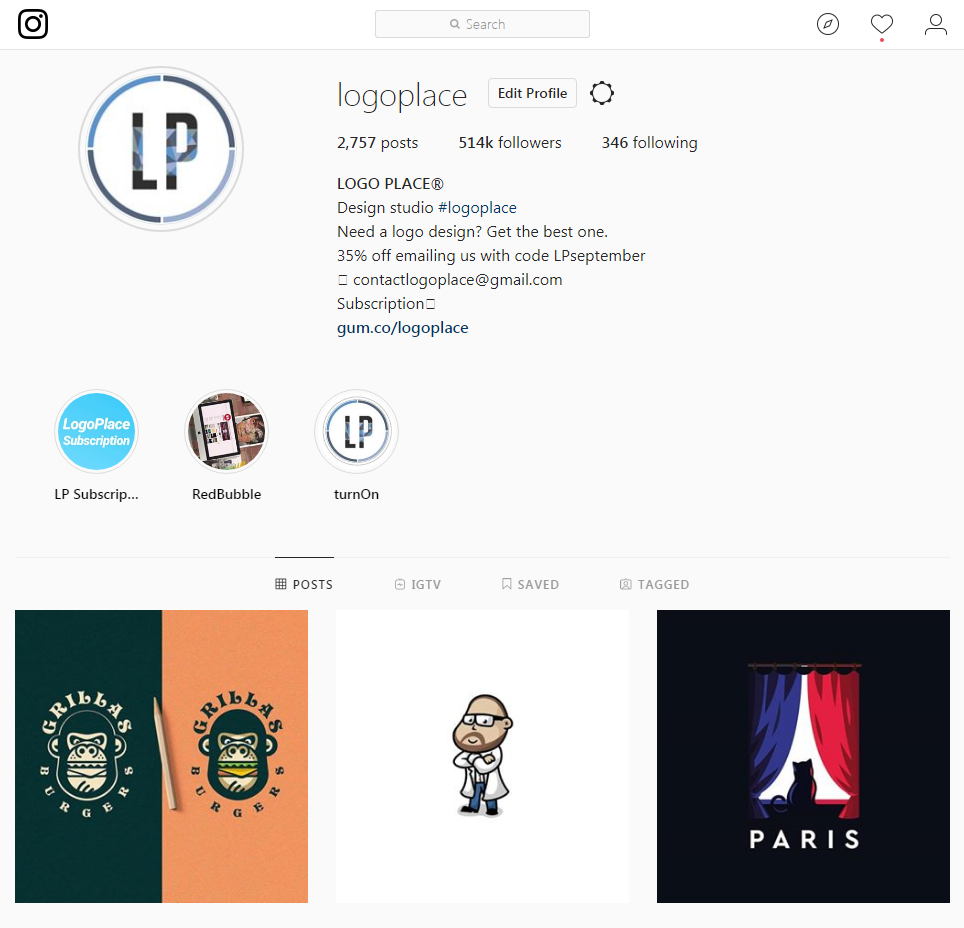Click the Edit Profile button
The height and width of the screenshot is (928, 964).
point(532,93)
